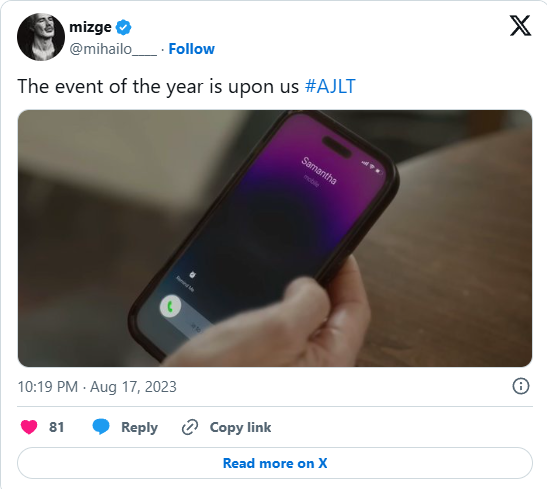This screenshot has width=547, height=489.
Task: Click the green answer call icon in video
Action: pos(170,307)
